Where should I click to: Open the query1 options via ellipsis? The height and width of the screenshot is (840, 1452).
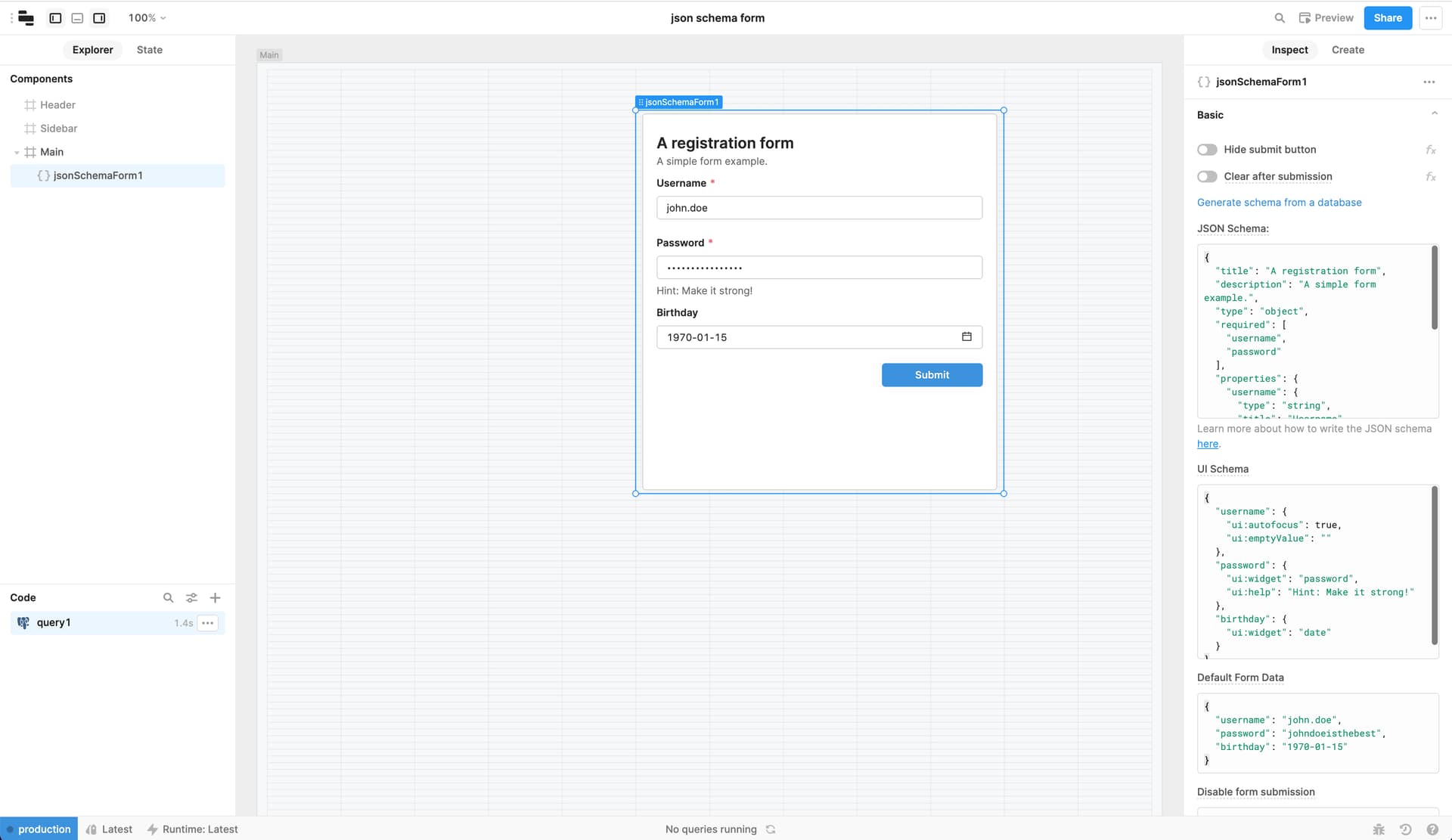208,622
